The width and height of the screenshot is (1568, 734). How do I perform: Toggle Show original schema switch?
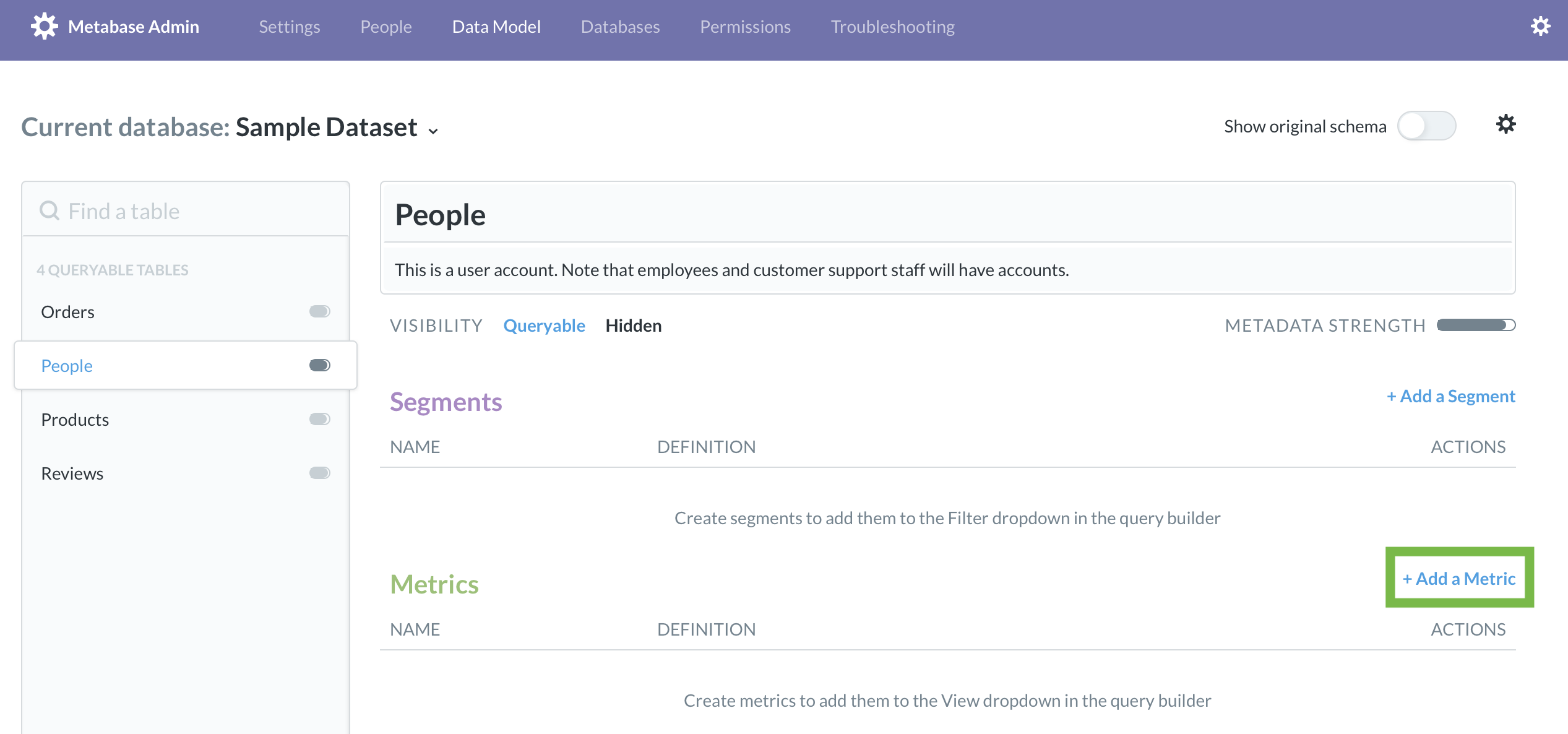coord(1426,126)
